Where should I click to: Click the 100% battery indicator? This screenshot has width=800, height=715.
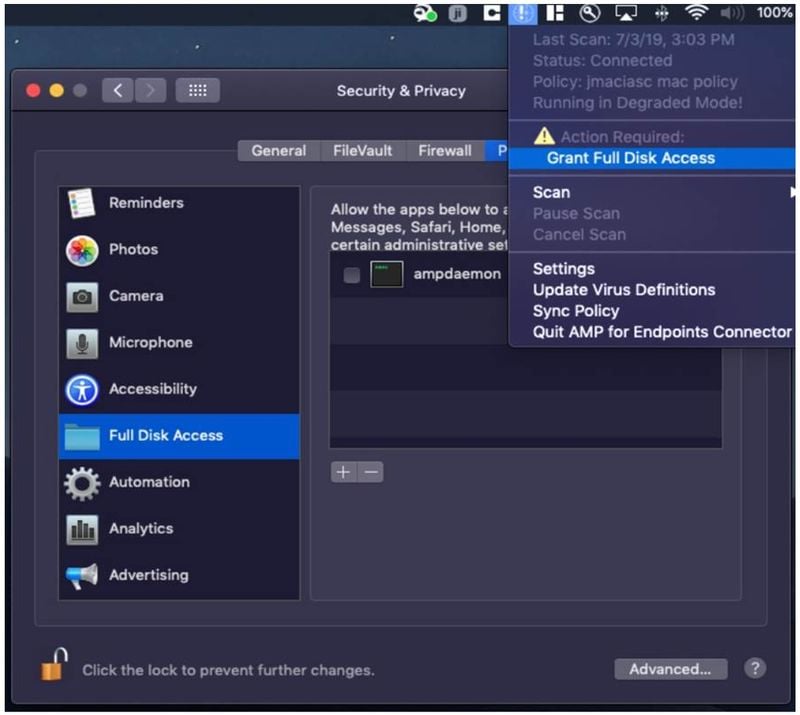(x=774, y=13)
